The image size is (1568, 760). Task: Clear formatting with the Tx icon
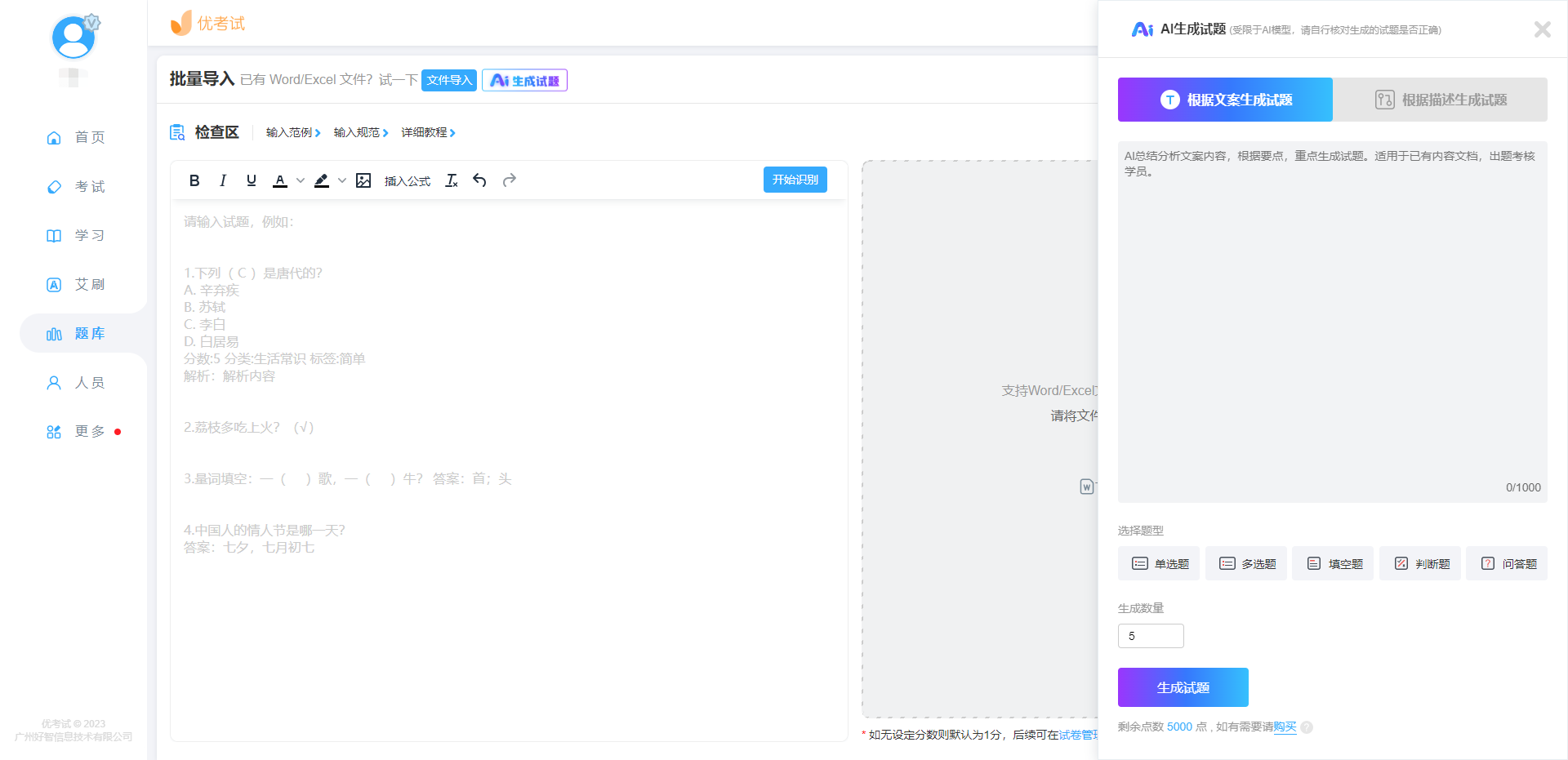pos(452,180)
